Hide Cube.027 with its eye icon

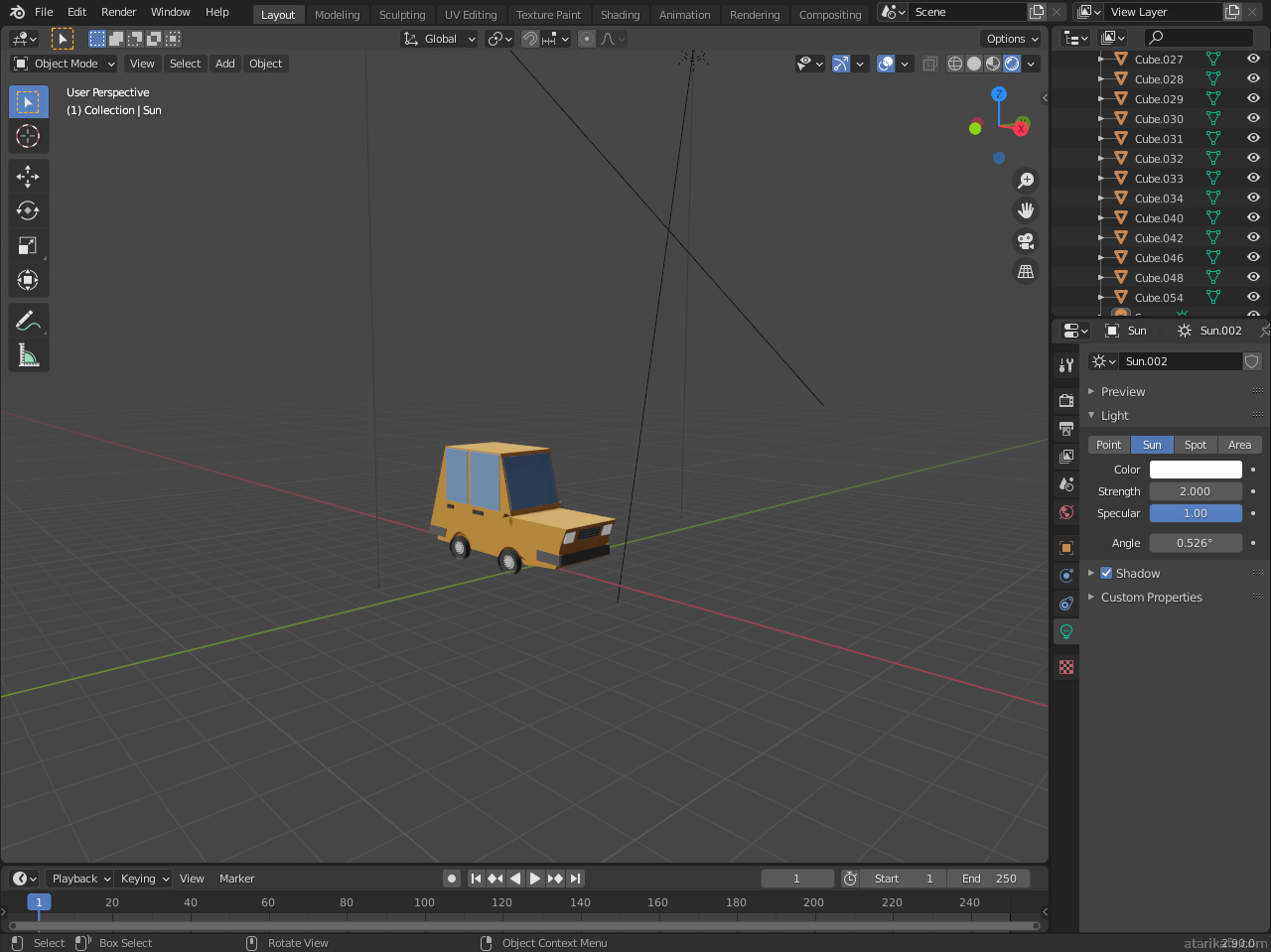click(x=1253, y=59)
